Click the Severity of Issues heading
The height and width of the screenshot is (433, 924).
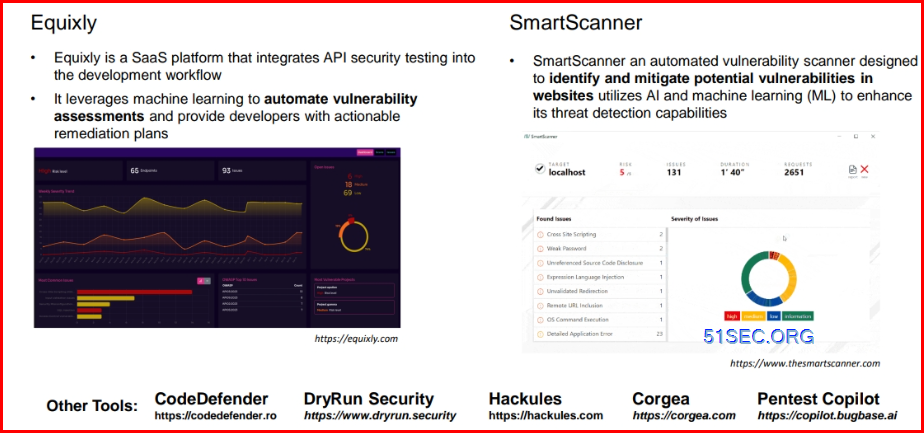tap(694, 219)
